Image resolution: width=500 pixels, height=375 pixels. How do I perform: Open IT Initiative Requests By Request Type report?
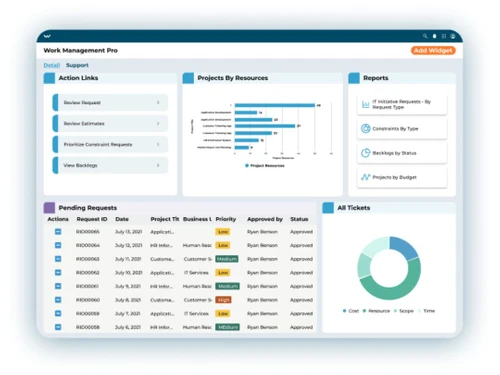click(402, 104)
